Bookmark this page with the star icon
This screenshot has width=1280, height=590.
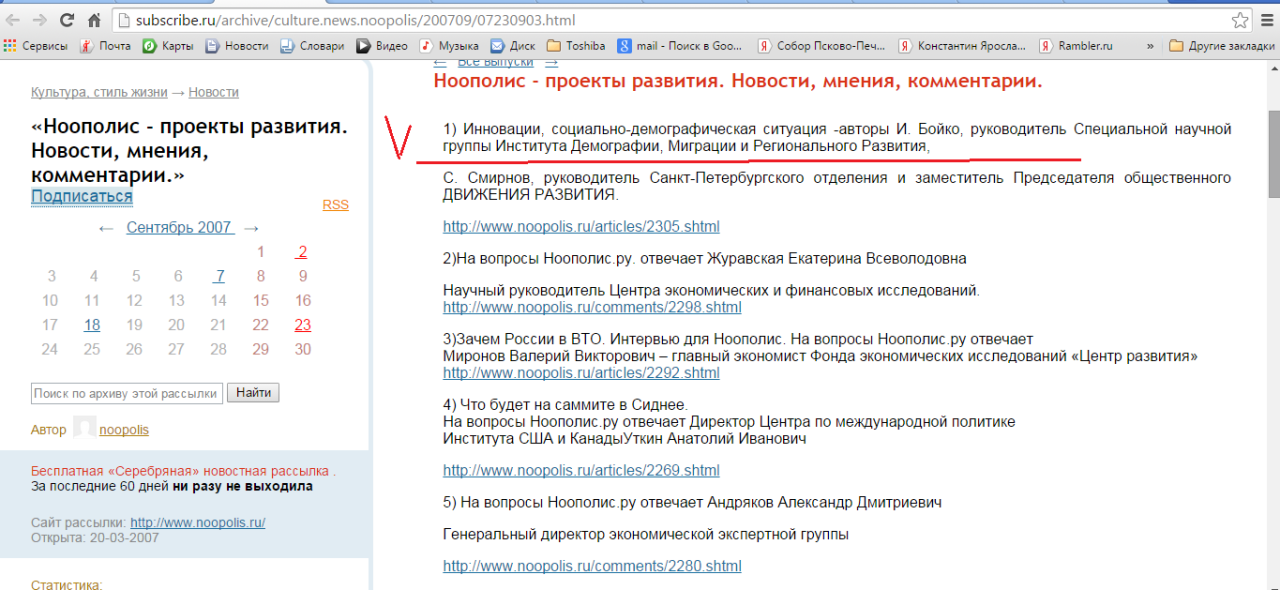coord(1240,20)
